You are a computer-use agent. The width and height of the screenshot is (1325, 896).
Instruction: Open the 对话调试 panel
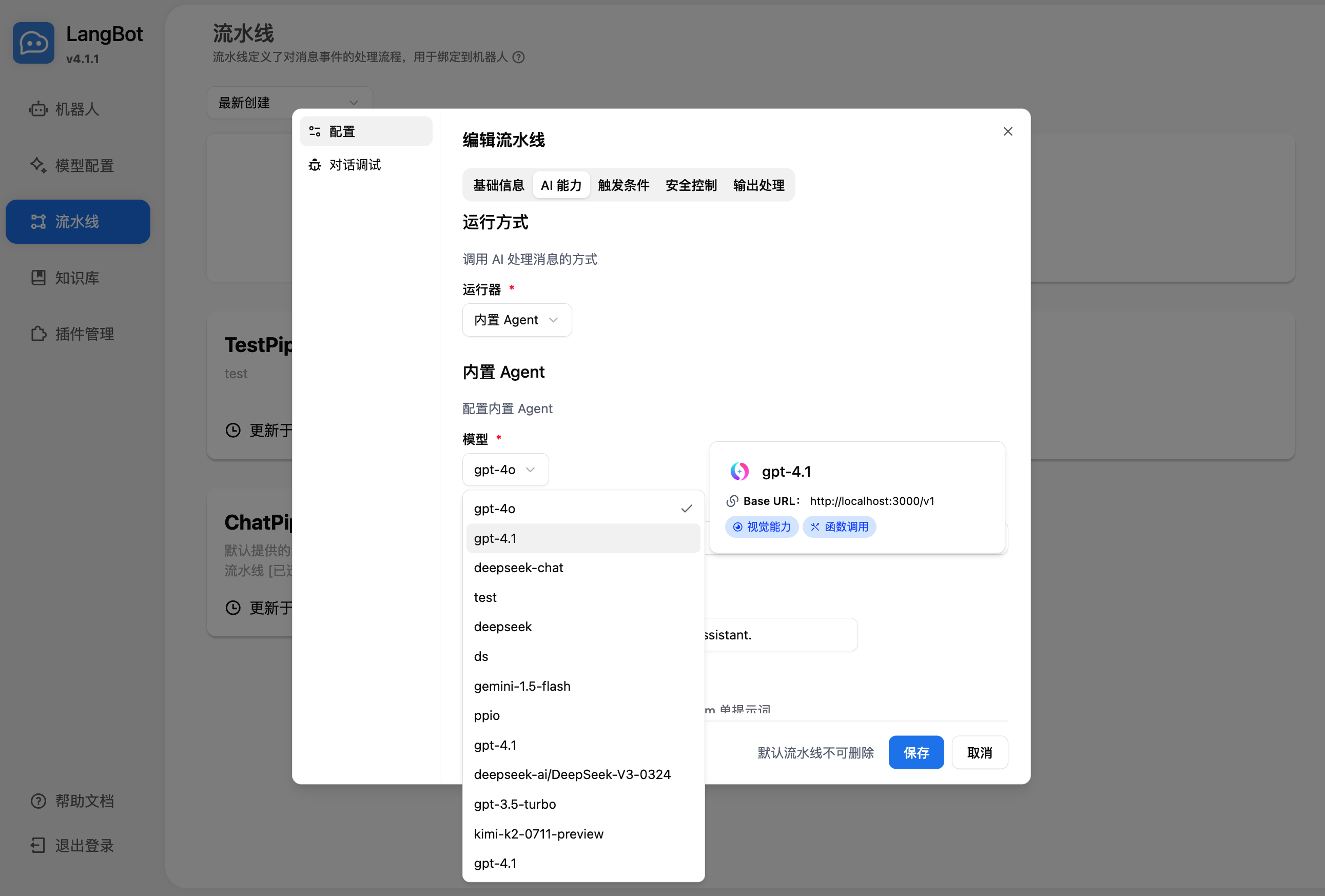click(354, 165)
